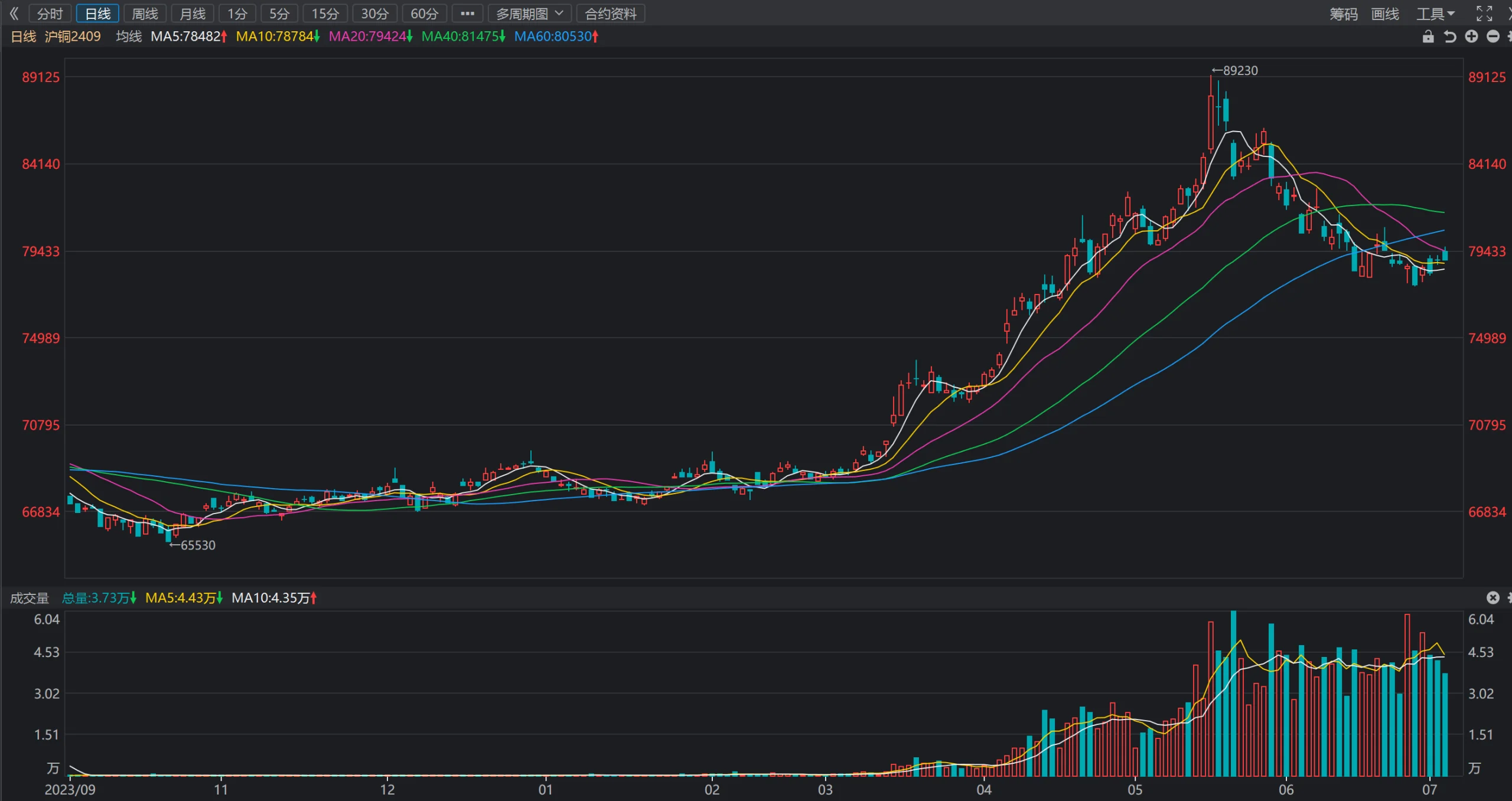Open more periods with the ellipsis button
This screenshot has width=1512, height=801.
pos(467,14)
